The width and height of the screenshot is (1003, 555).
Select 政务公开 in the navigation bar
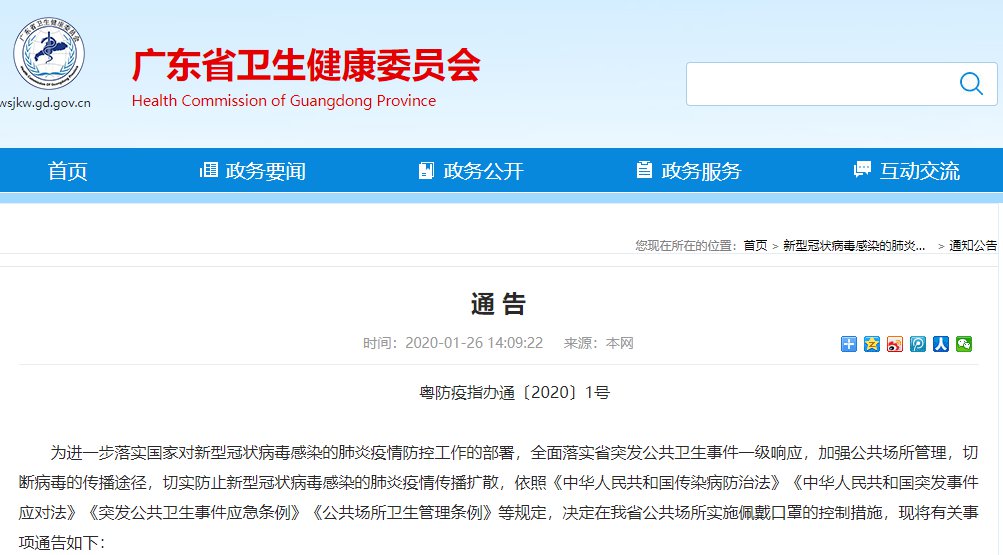click(471, 170)
